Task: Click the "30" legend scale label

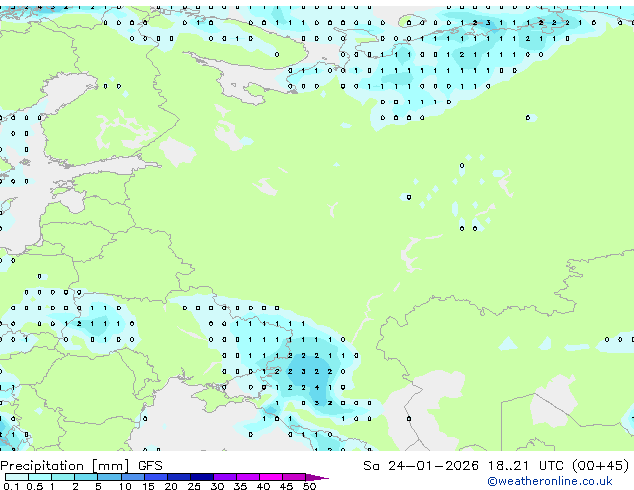Action: [217, 486]
